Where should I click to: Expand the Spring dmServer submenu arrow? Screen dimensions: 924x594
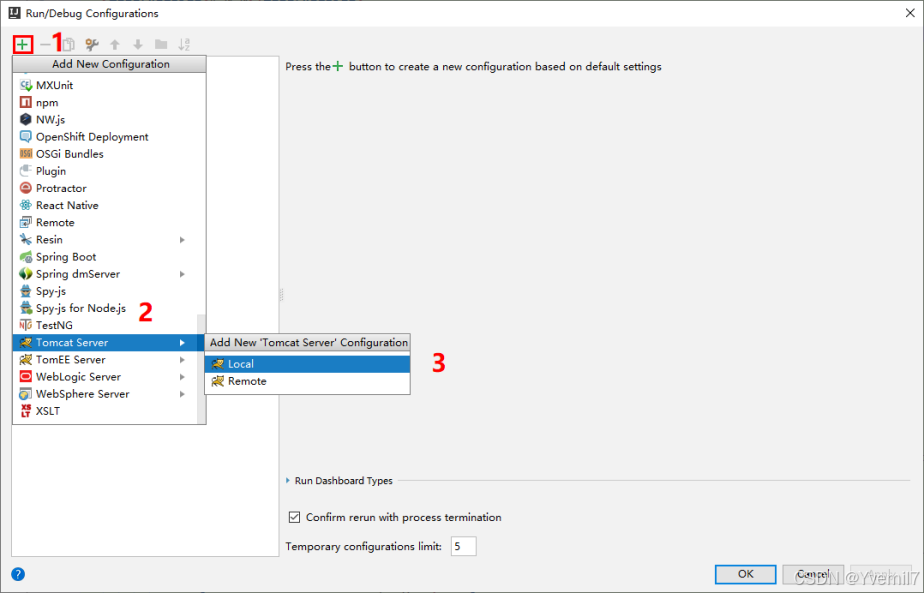(x=182, y=274)
